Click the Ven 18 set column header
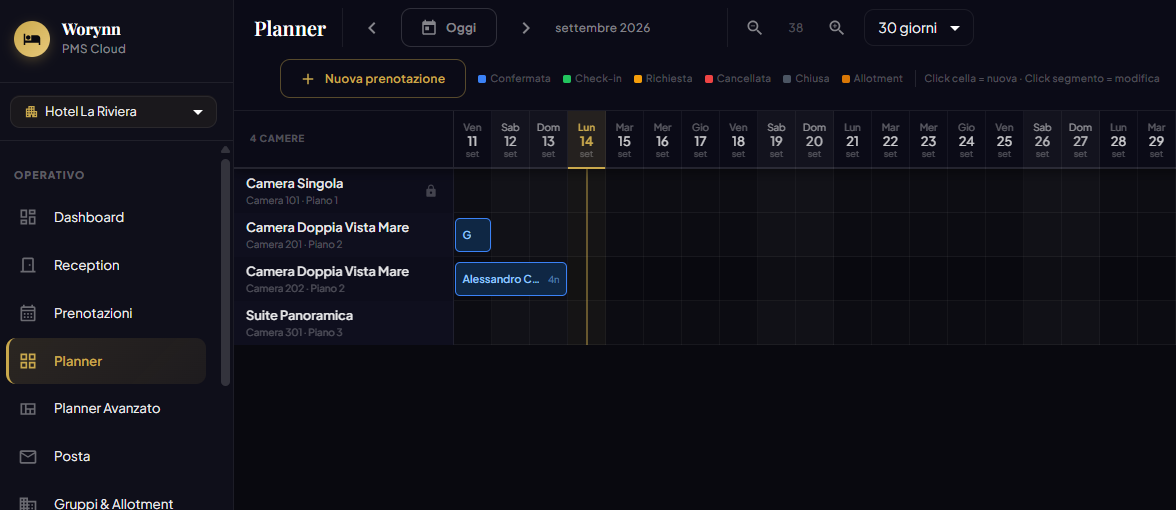Image resolution: width=1176 pixels, height=510 pixels. coord(739,140)
